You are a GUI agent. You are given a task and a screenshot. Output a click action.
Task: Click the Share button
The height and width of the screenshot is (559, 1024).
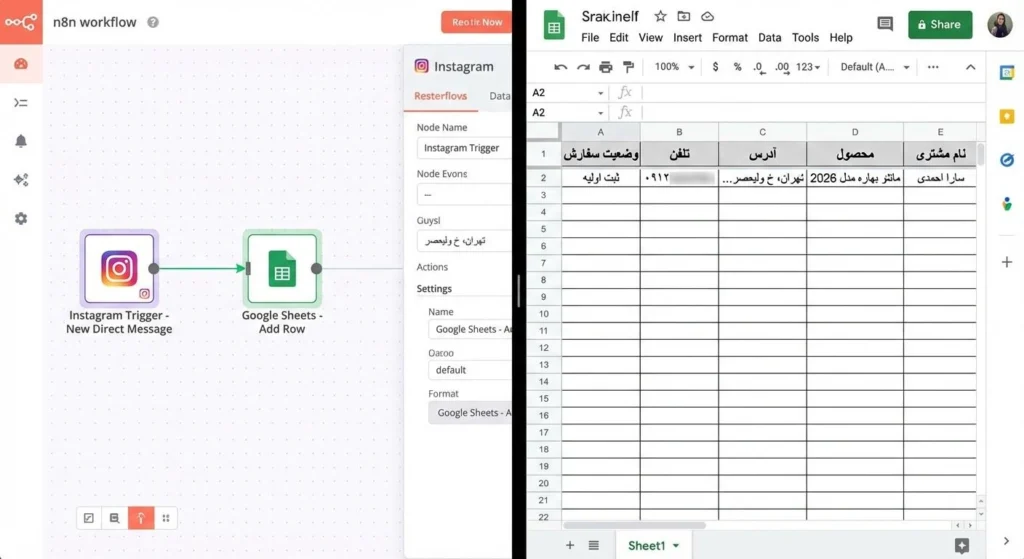[x=940, y=24]
